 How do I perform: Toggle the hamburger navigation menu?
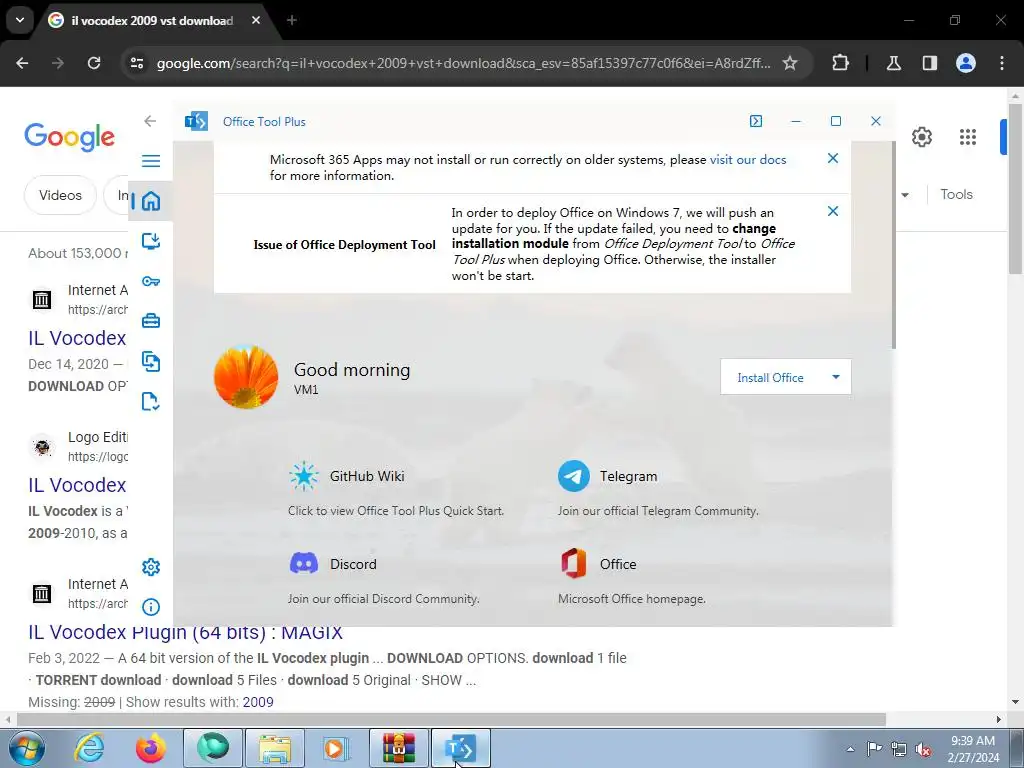151,161
